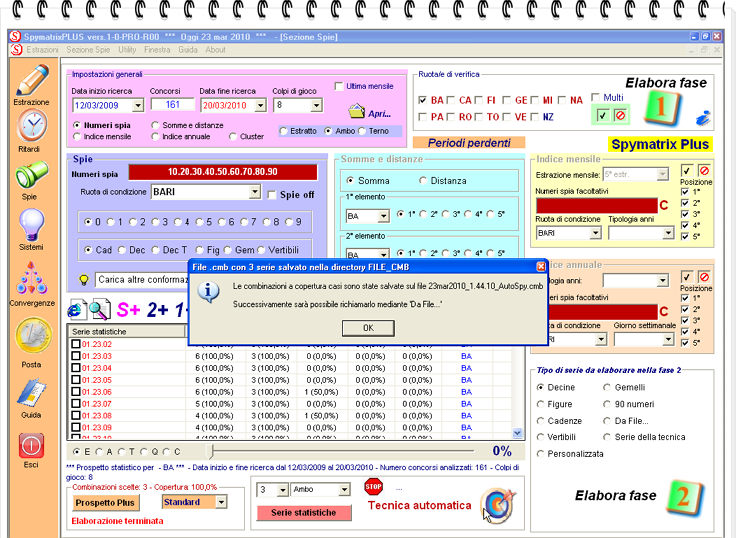Click the yellow bulb beside Carica altre conformazioni

coord(84,280)
